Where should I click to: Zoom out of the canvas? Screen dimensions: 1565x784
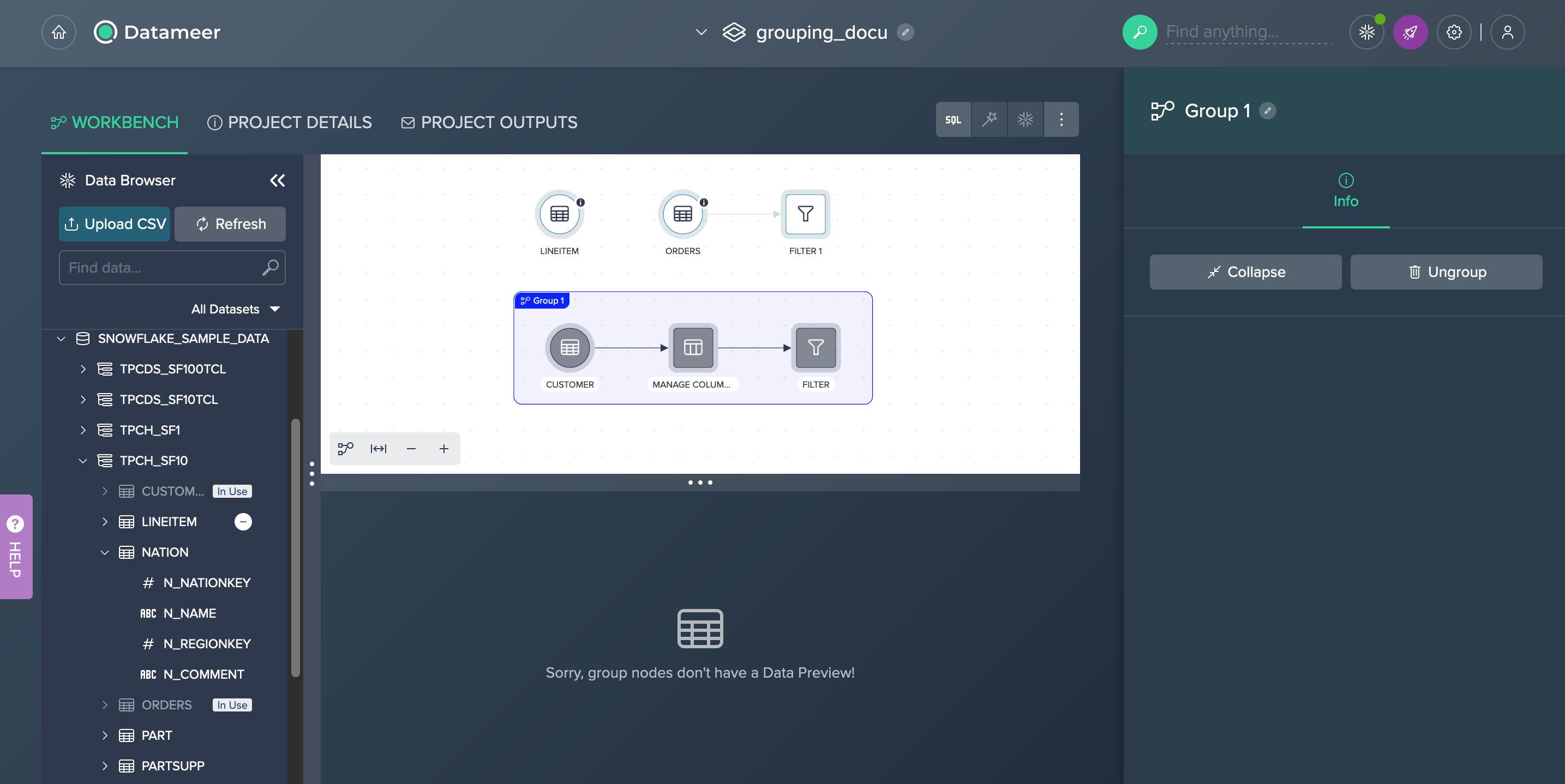coord(411,449)
